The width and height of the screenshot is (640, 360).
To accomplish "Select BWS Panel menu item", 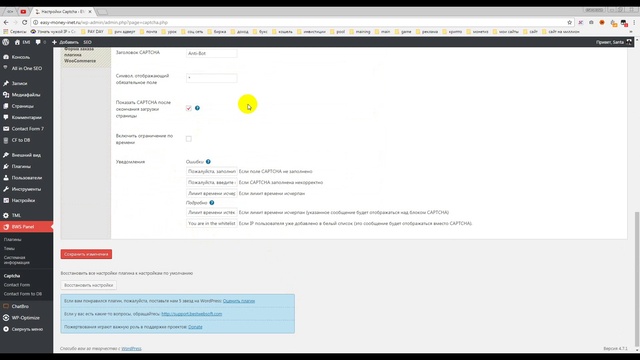I will pyautogui.click(x=27, y=227).
